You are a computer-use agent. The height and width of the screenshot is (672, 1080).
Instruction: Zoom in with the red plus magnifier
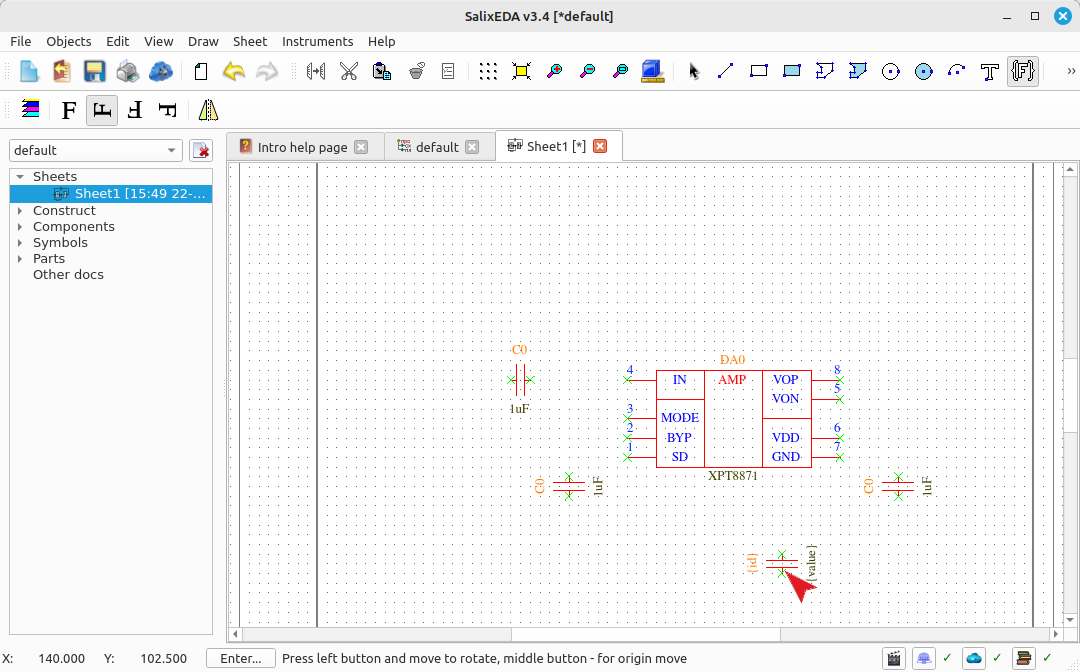554,71
